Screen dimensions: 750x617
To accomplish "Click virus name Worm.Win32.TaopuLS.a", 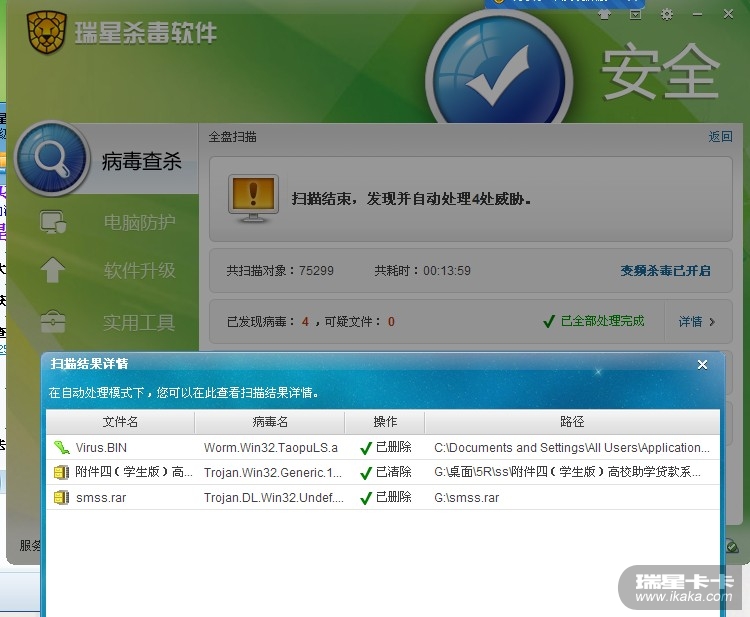I will [x=271, y=448].
